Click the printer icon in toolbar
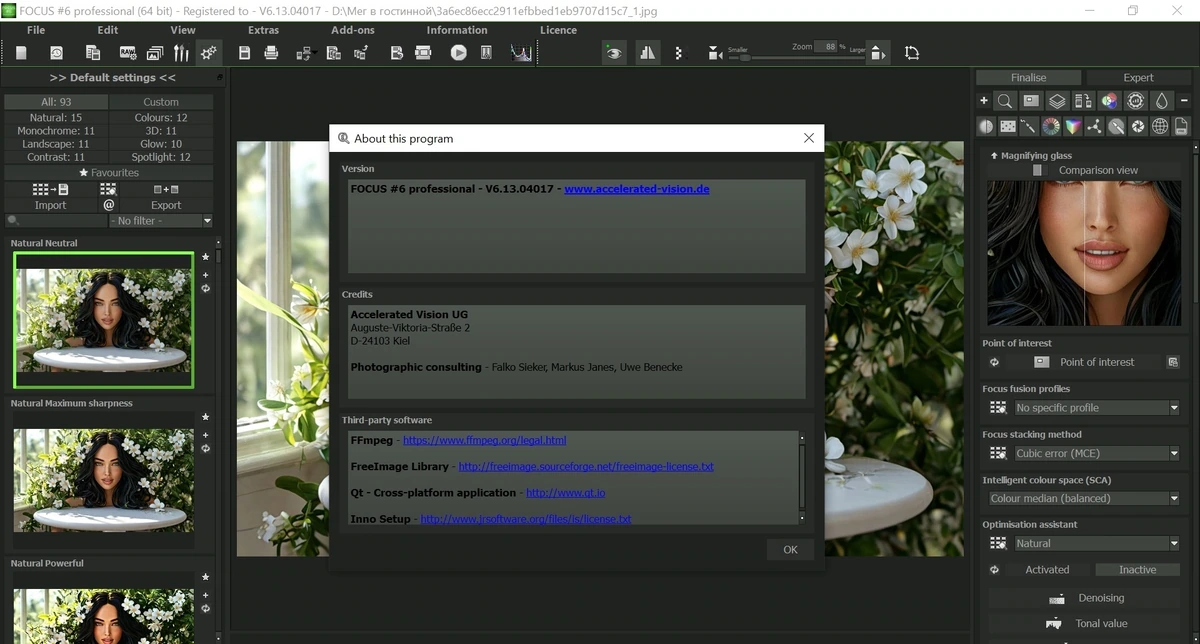Viewport: 1200px width, 644px height. [271, 53]
